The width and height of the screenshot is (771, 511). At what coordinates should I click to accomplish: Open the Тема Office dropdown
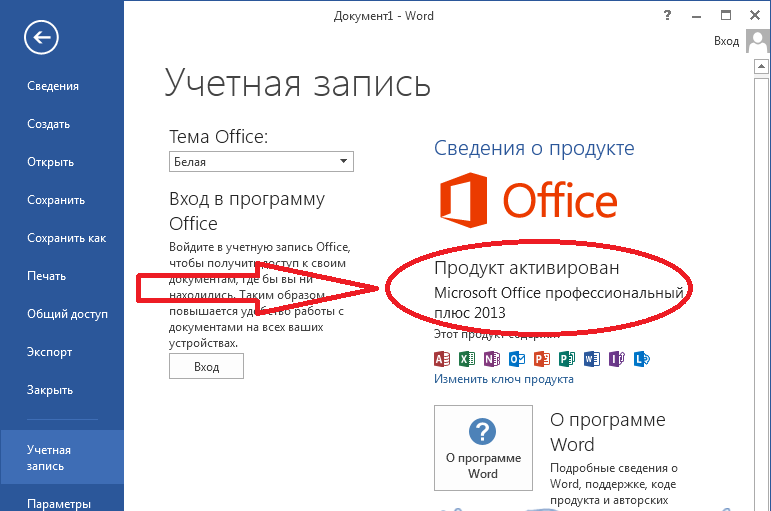tap(261, 161)
